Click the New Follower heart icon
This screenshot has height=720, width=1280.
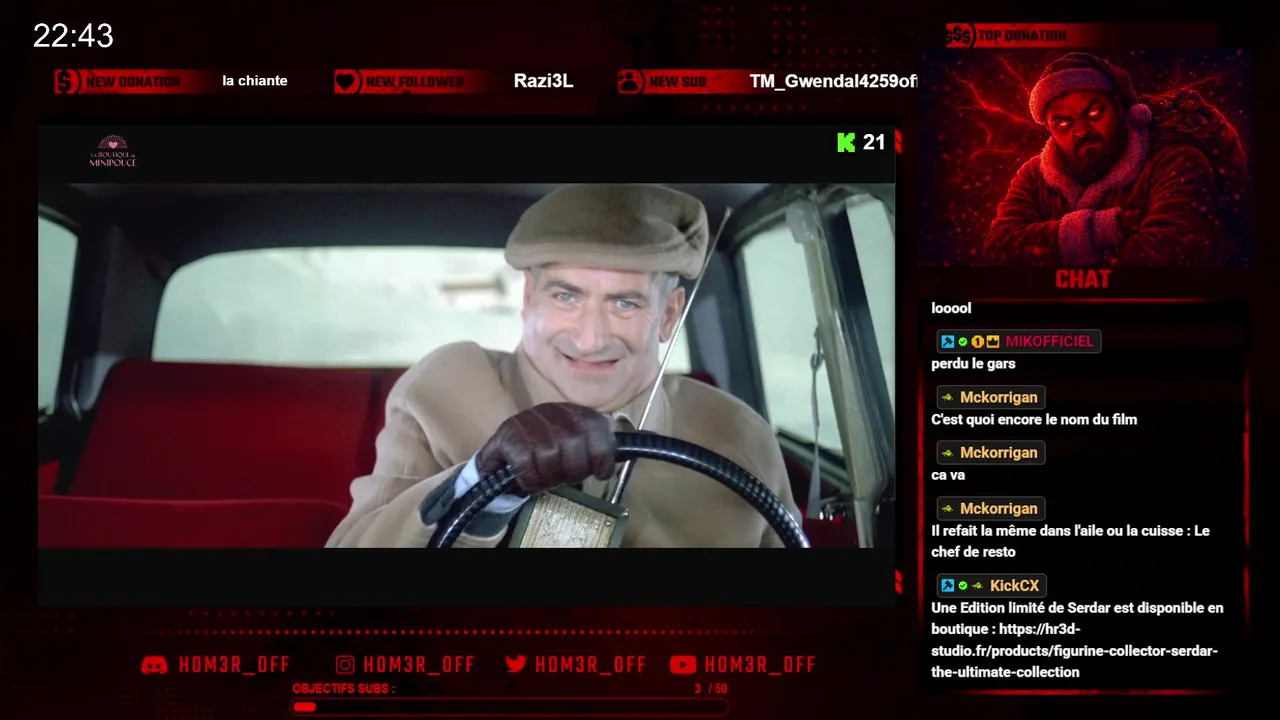tap(347, 81)
